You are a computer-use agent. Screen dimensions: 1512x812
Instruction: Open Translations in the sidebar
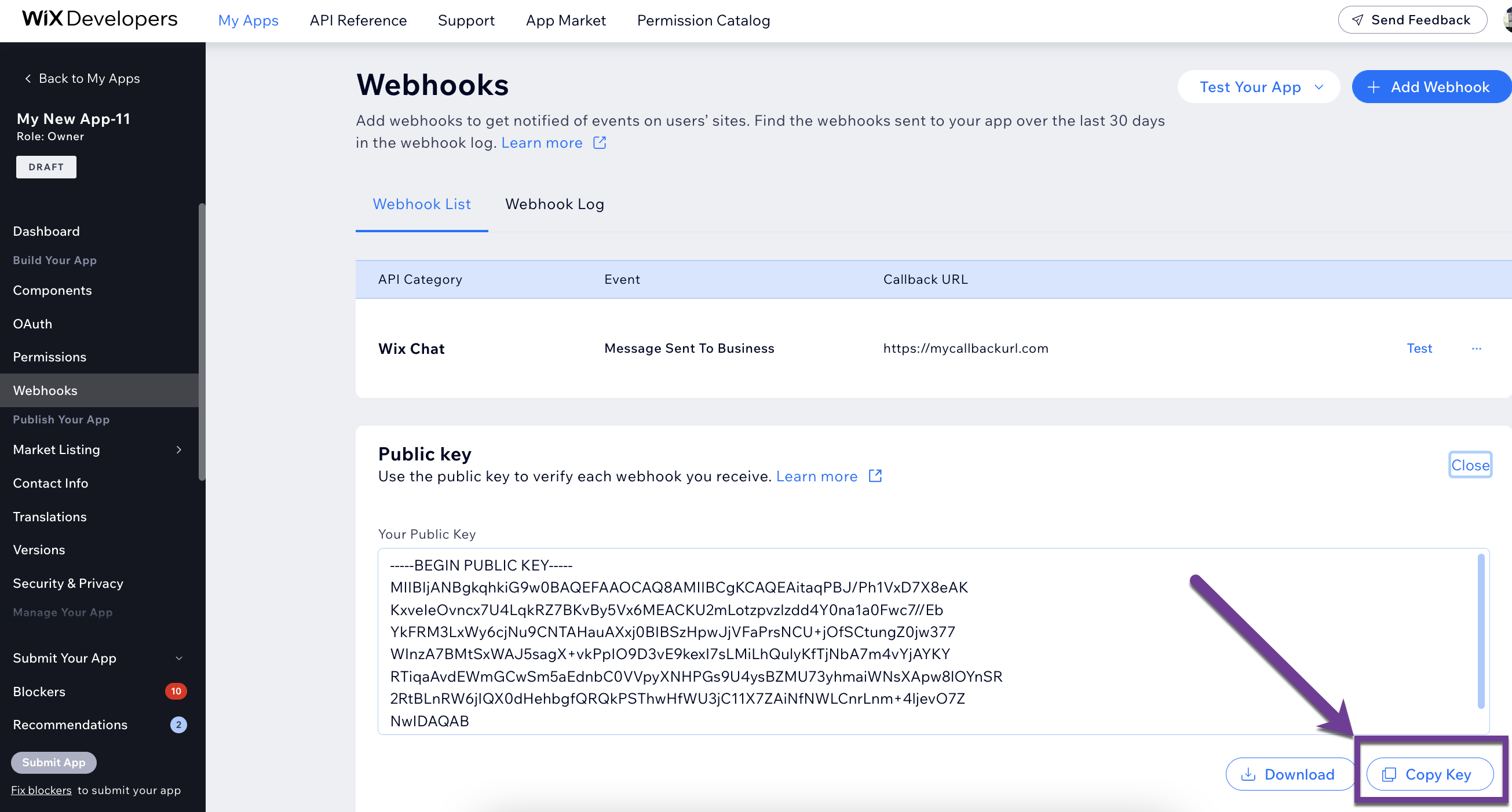tap(50, 517)
